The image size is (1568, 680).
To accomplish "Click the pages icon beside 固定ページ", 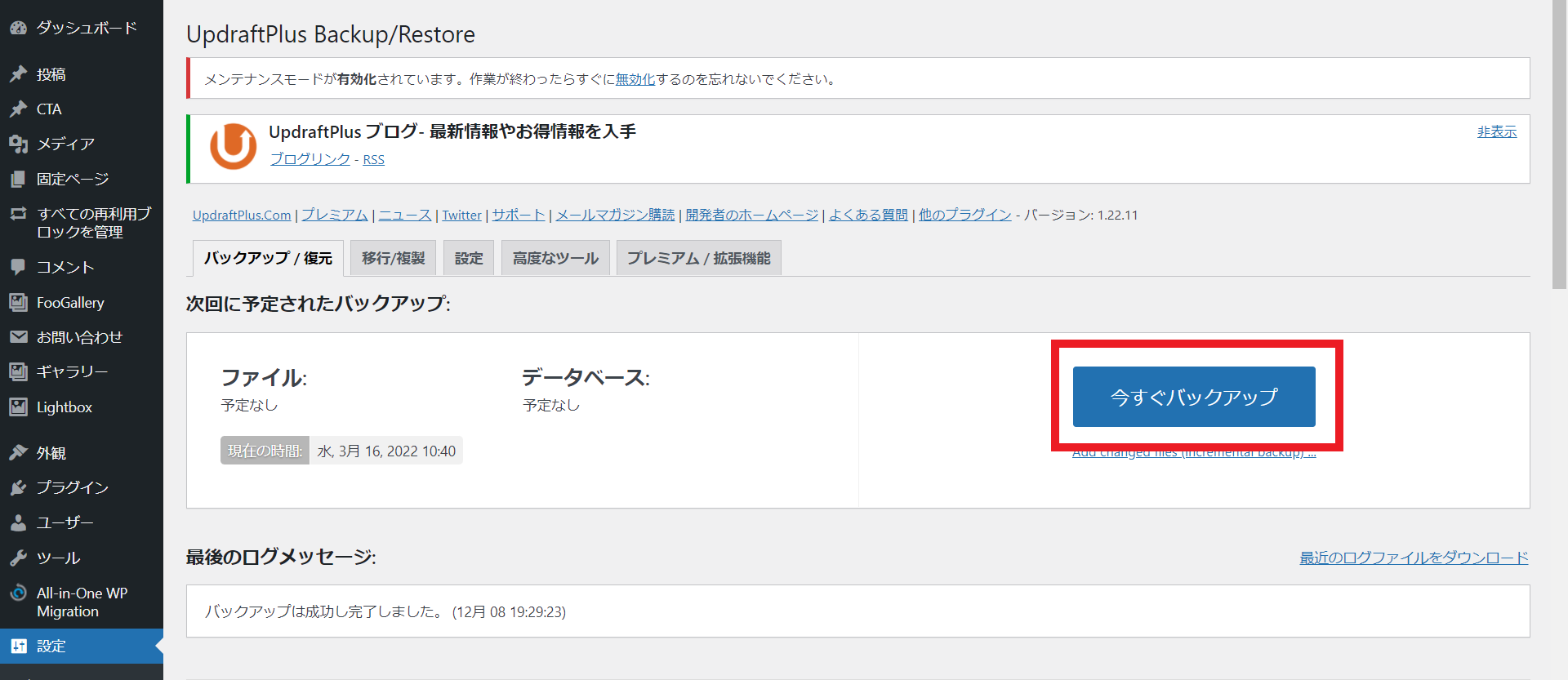I will coord(19,179).
